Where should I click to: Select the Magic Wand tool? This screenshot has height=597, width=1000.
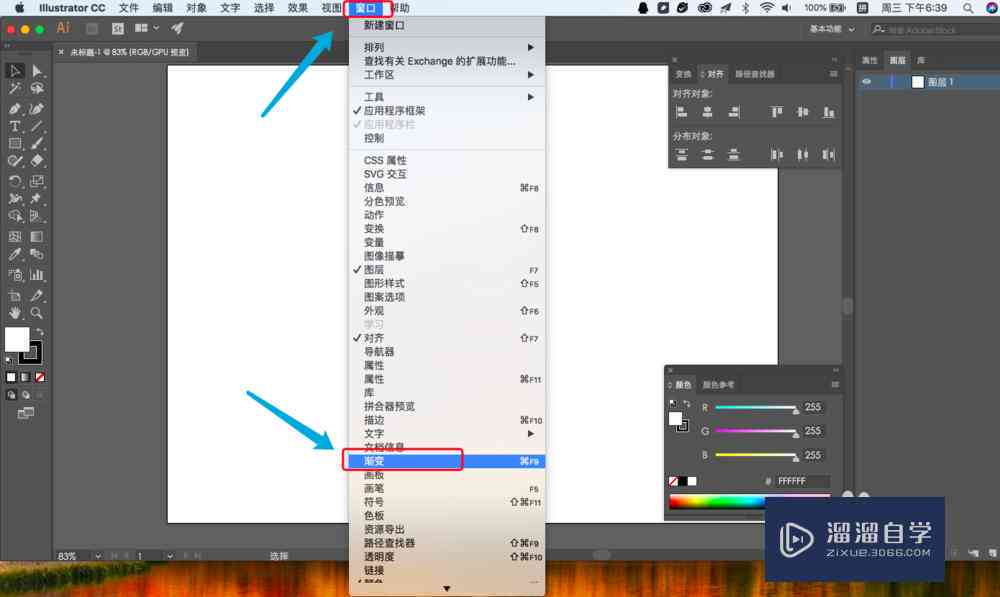click(x=15, y=89)
